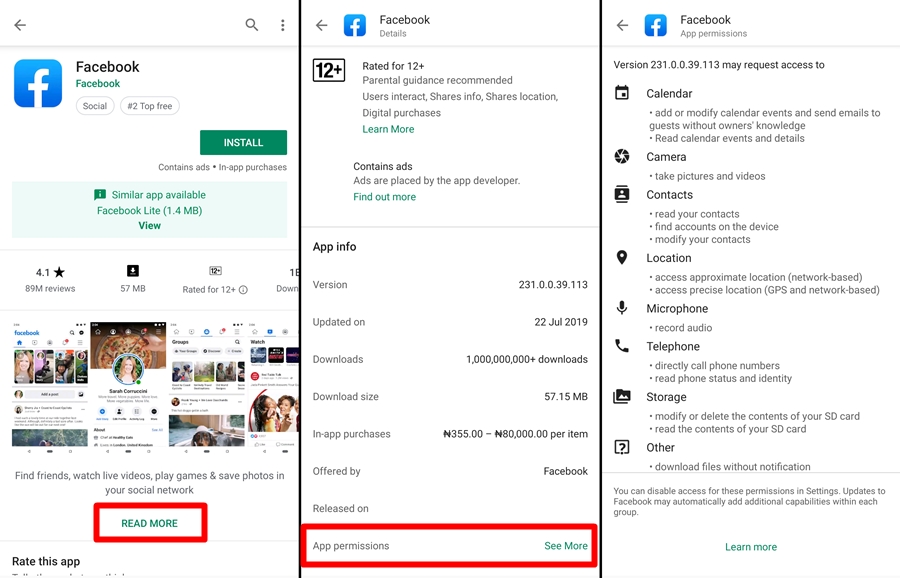Open the three-dot overflow menu
Image resolution: width=900 pixels, height=578 pixels.
pyautogui.click(x=282, y=25)
